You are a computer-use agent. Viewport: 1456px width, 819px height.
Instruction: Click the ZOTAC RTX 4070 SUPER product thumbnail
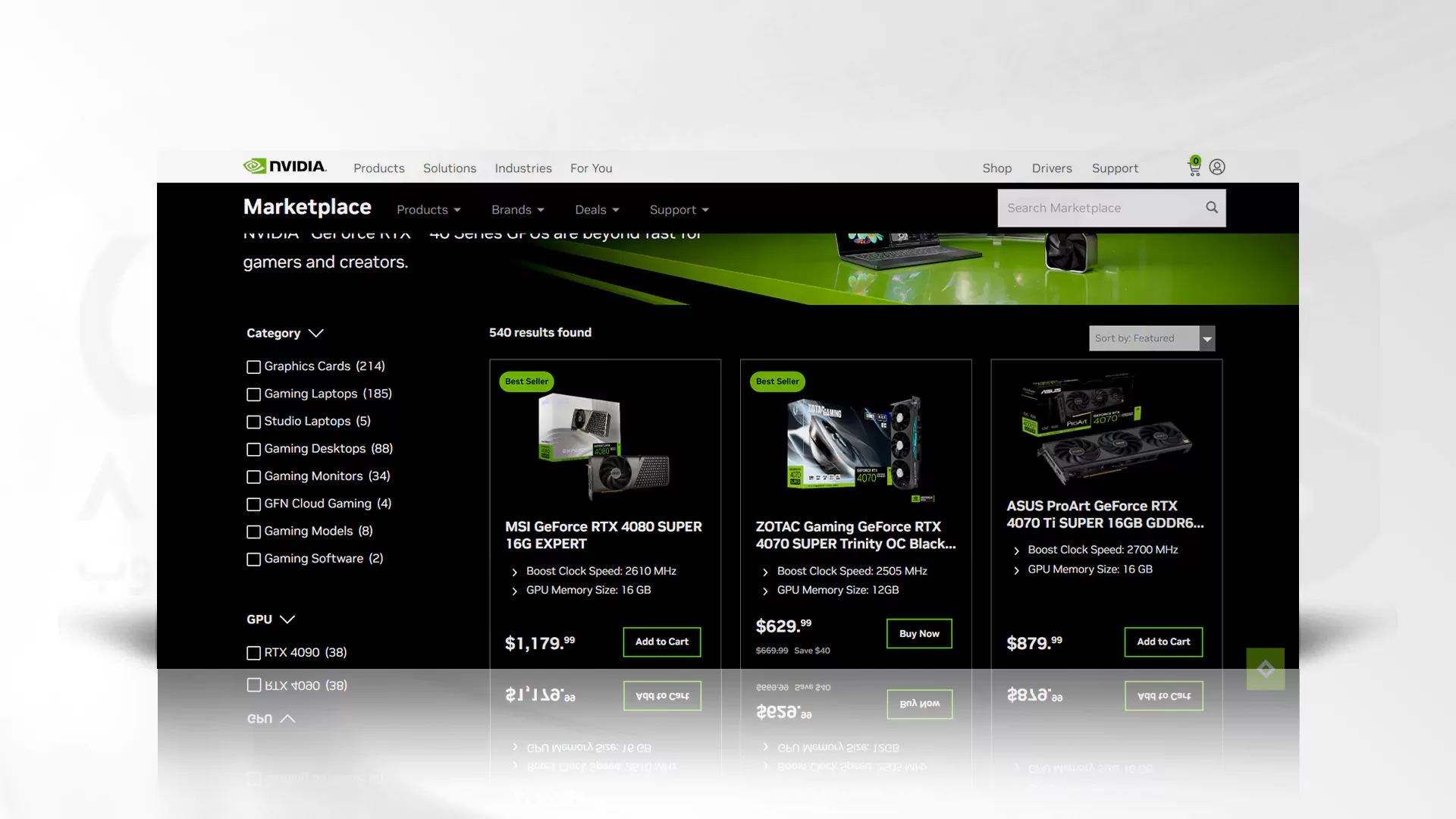point(855,442)
